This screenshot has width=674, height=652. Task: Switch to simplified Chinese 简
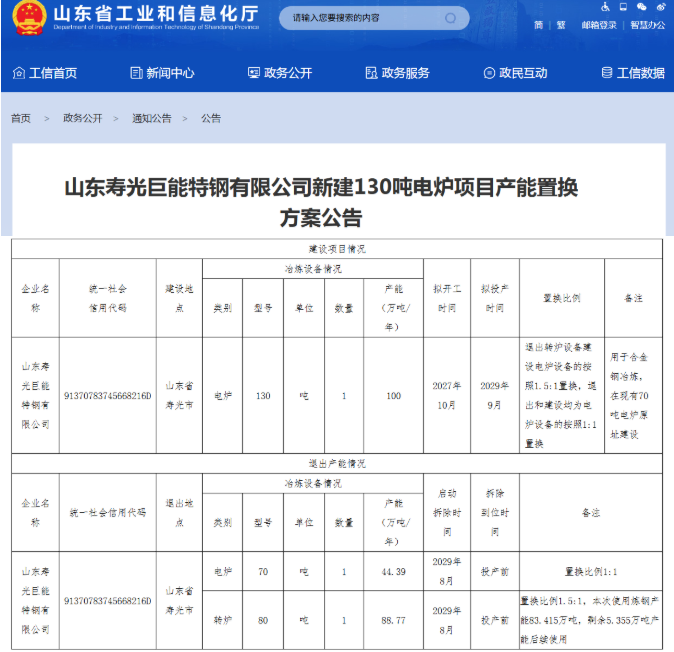pyautogui.click(x=539, y=25)
